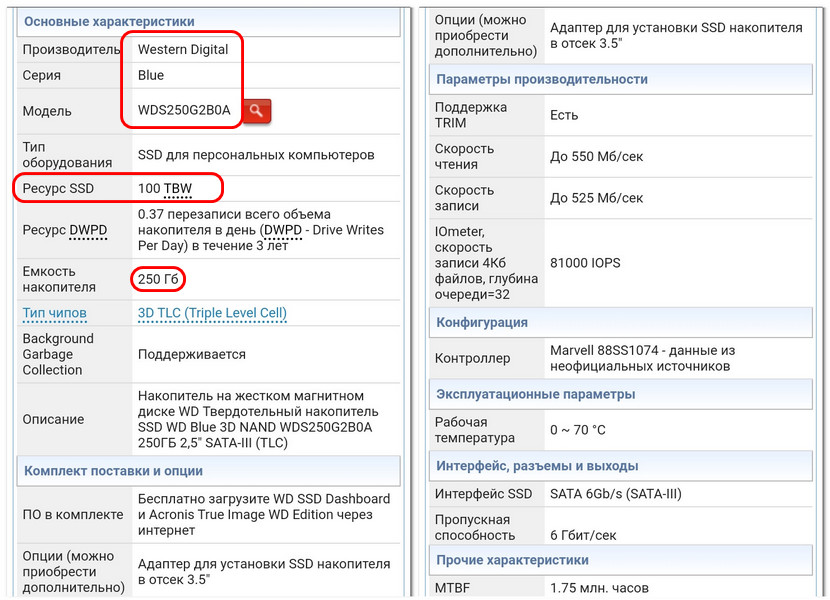Click the DWPD abbreviation in the description text
Screen dimensions: 830x600
283,230
